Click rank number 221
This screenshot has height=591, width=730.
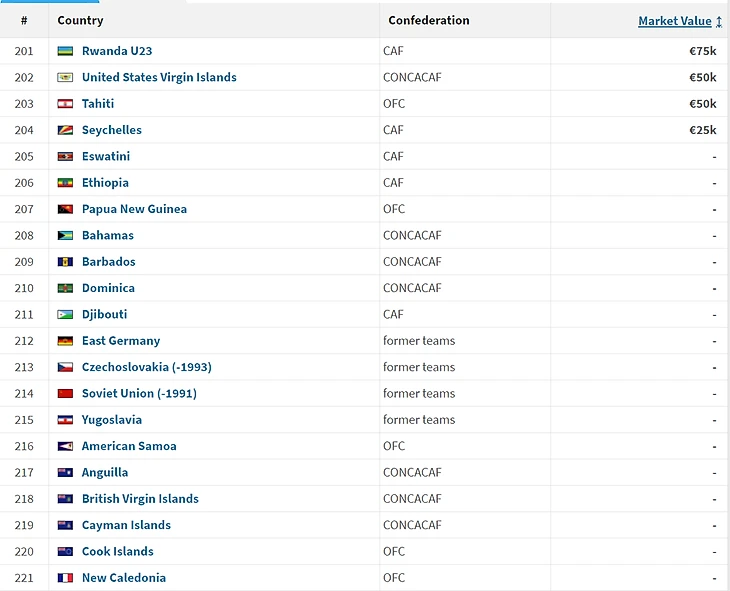tap(24, 578)
